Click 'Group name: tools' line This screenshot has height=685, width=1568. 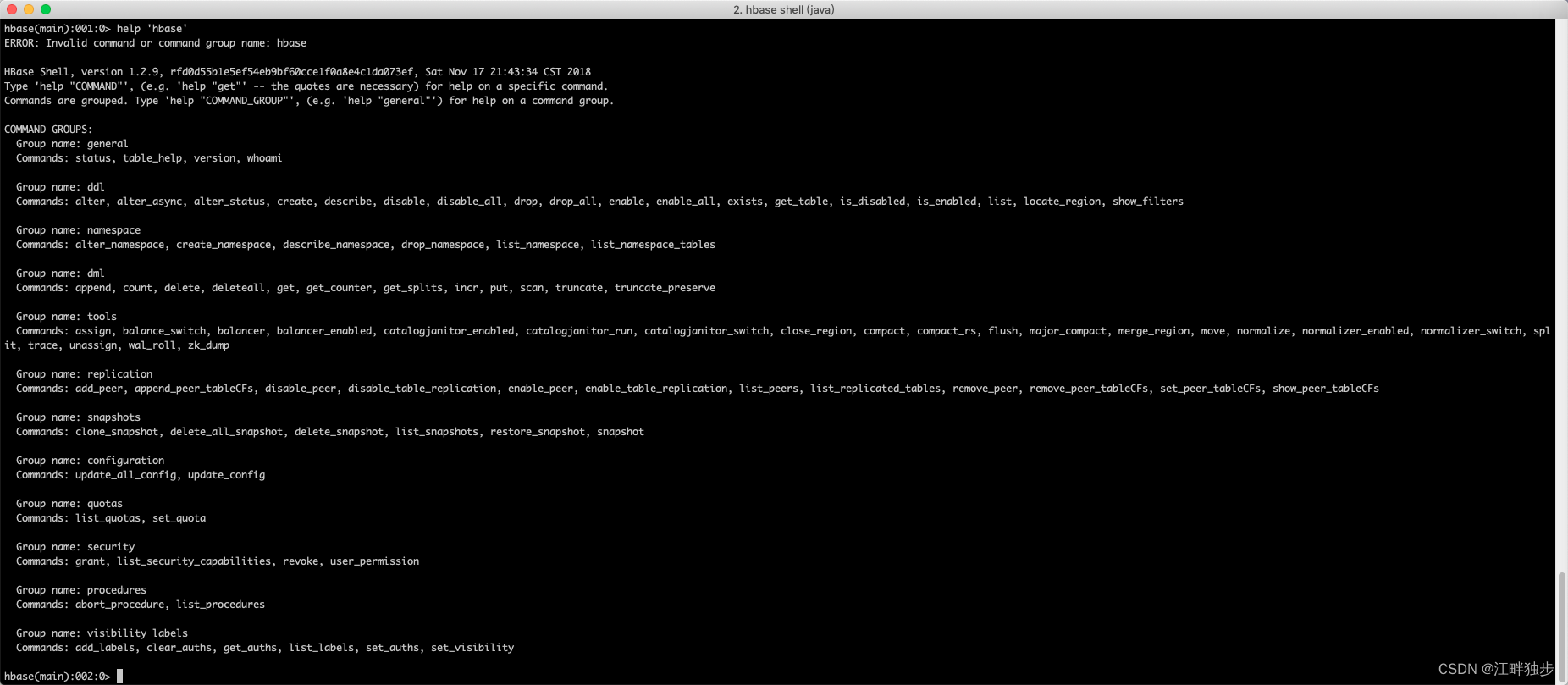point(66,317)
